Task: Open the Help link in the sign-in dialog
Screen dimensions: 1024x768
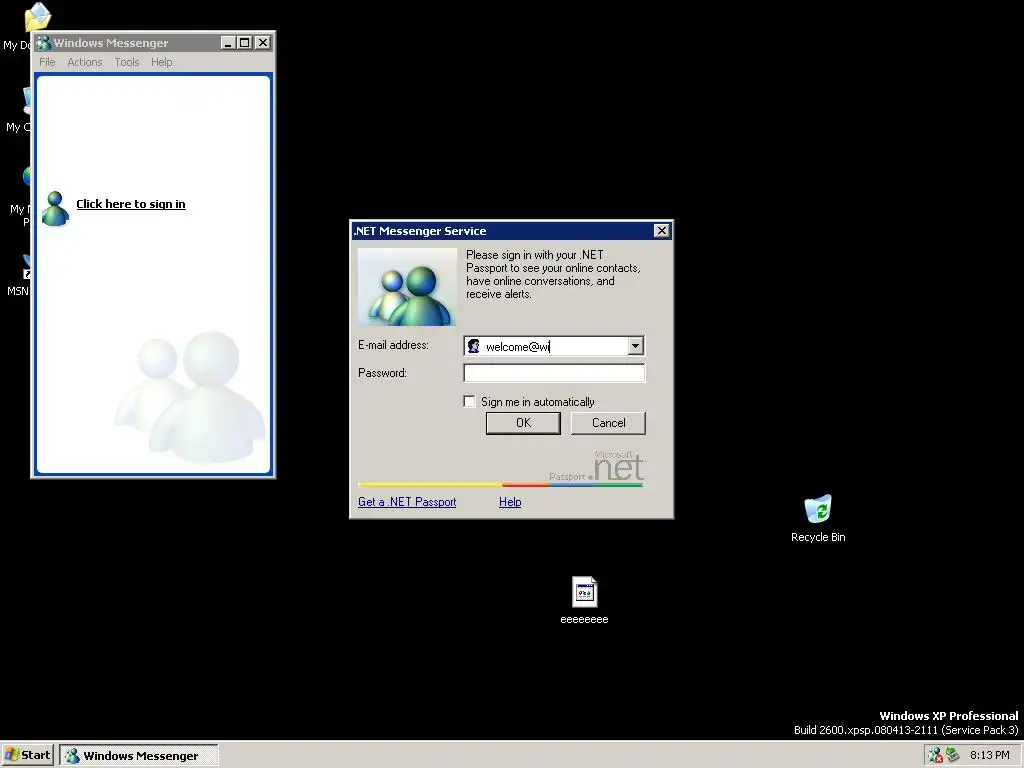Action: point(510,502)
